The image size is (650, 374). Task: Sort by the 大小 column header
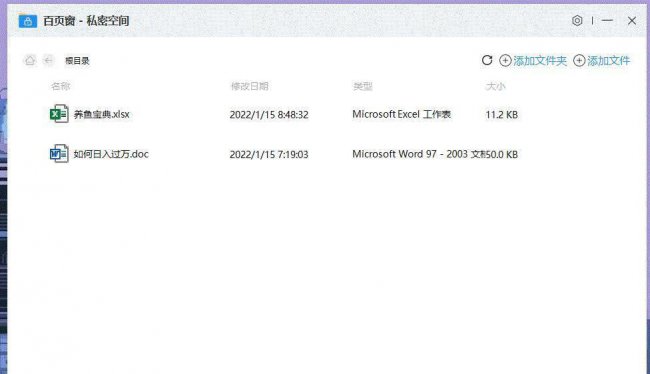coord(495,86)
